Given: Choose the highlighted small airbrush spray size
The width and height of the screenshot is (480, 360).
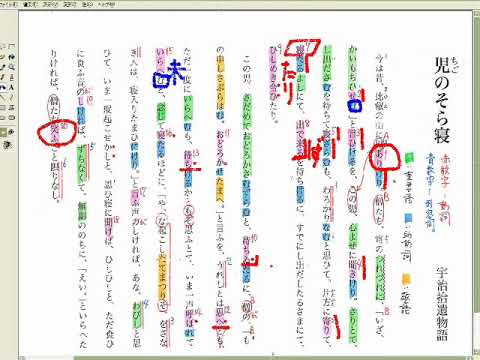Looking at the screenshot, I should point(3,132).
